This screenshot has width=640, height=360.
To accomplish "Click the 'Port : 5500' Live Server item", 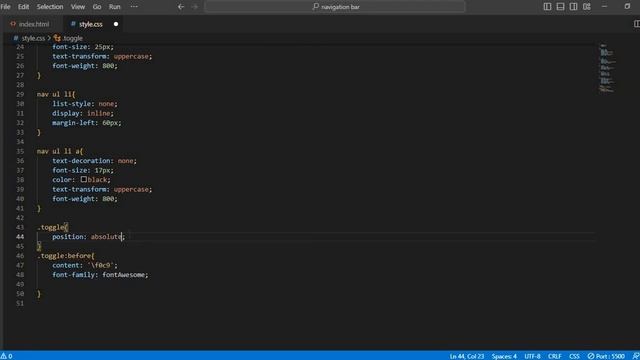I will [x=606, y=356].
